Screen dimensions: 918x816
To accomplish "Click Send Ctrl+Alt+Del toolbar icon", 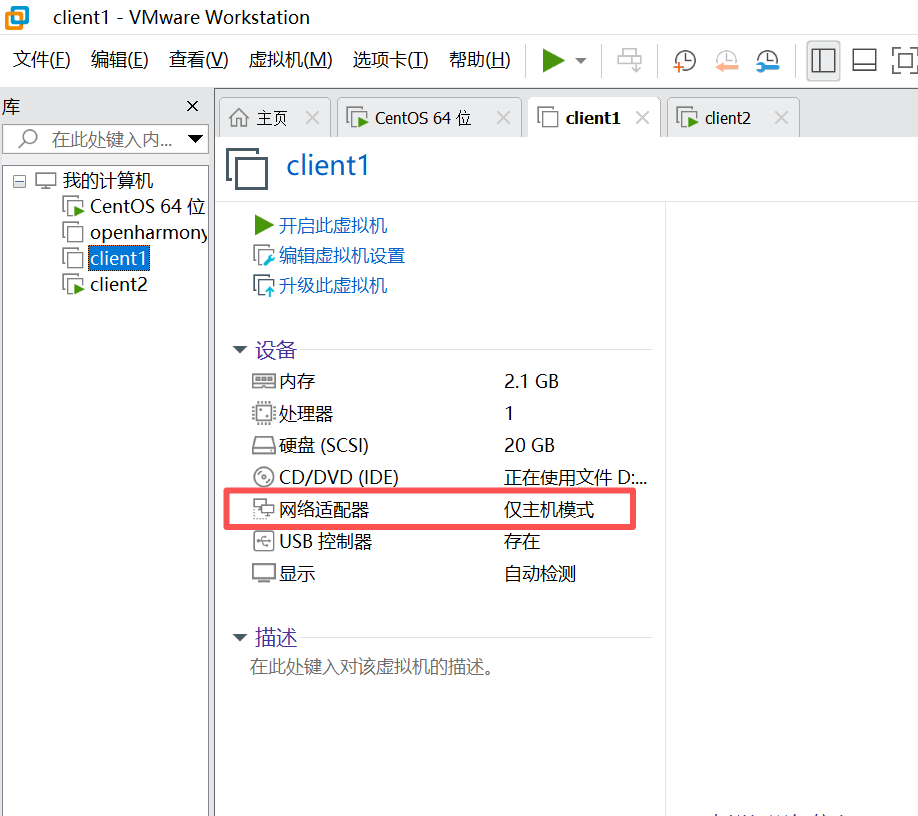I will (630, 60).
